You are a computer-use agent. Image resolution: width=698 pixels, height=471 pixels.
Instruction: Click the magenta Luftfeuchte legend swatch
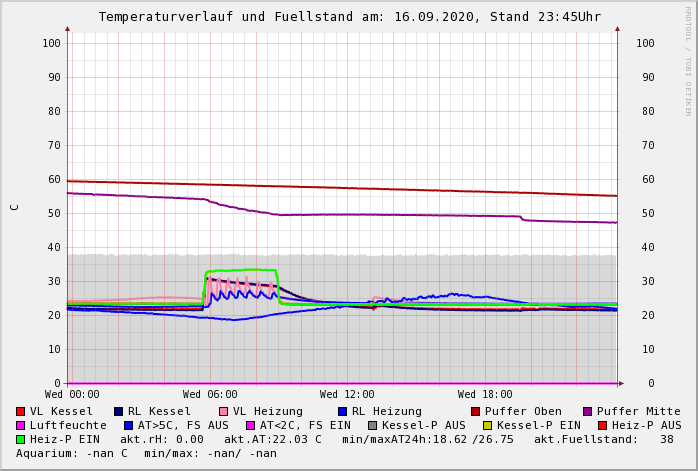click(x=20, y=426)
